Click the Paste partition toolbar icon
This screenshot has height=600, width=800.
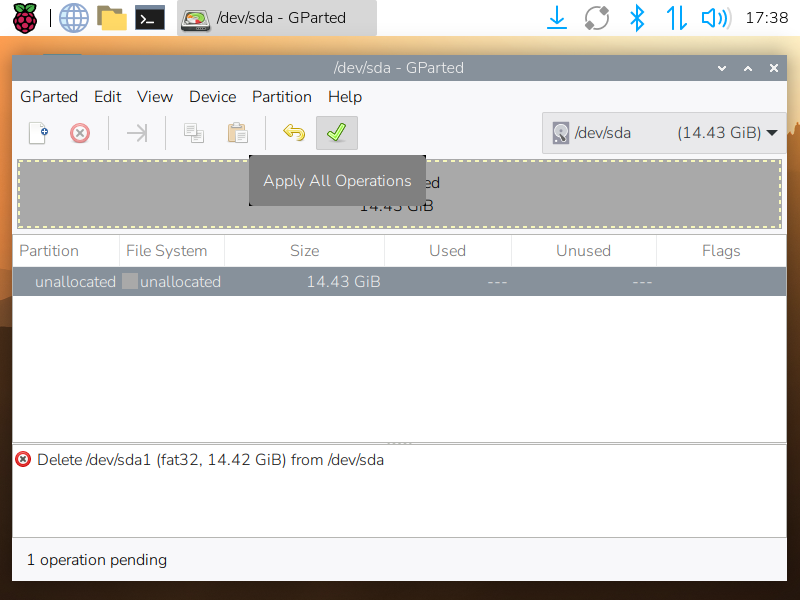point(237,133)
